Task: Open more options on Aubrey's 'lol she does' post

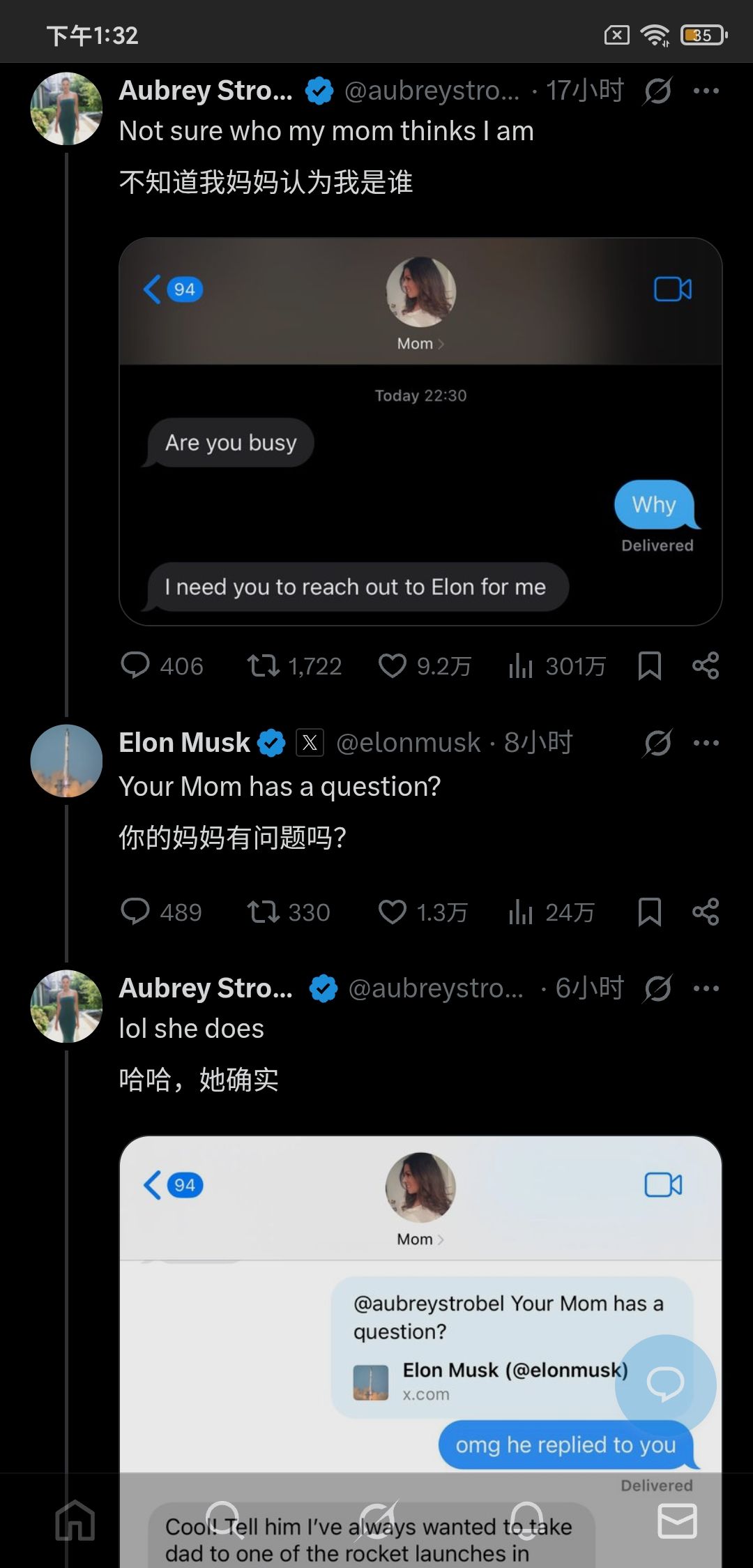Action: pos(706,988)
